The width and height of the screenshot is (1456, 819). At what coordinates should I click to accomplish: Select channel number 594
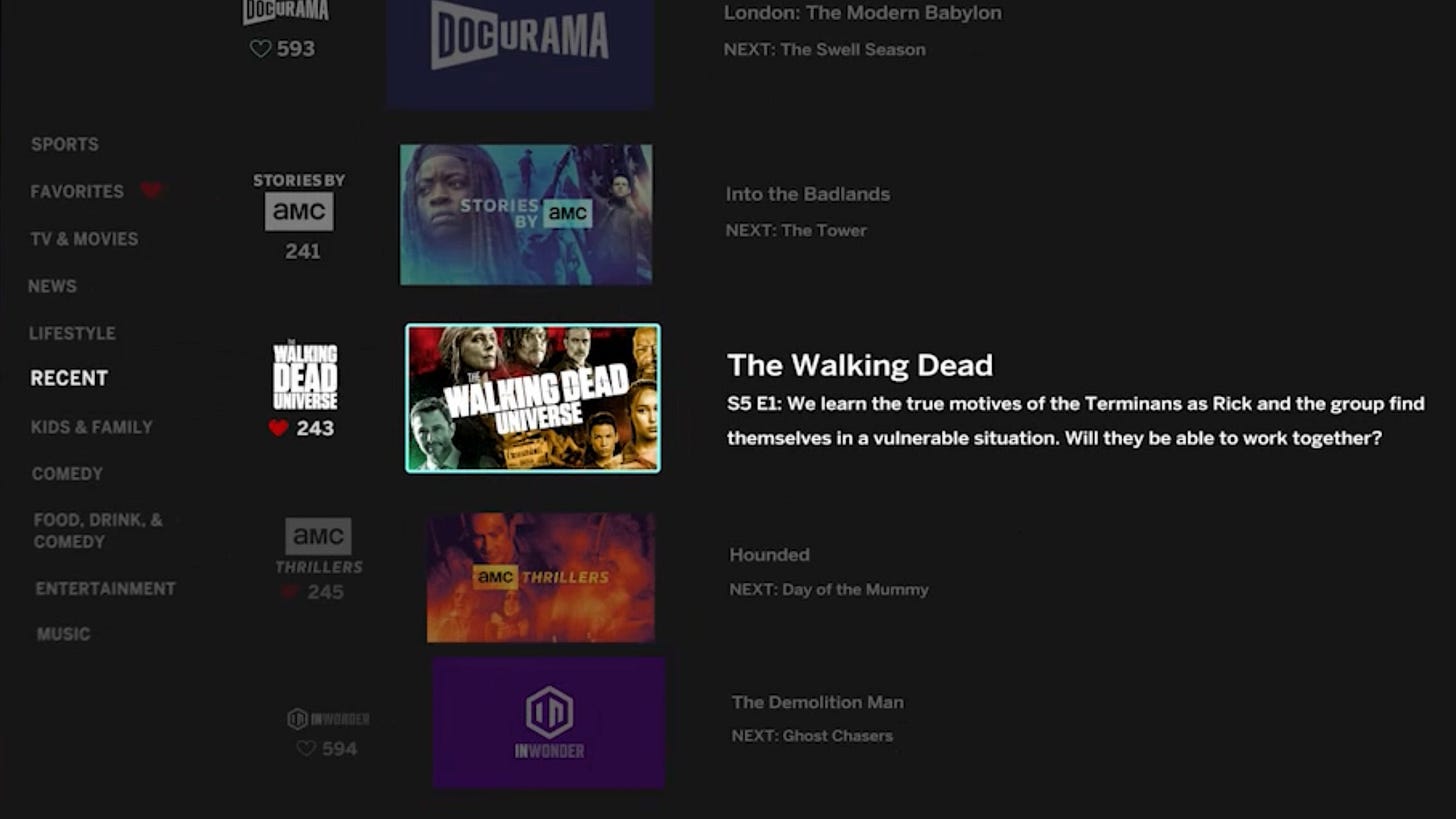(x=339, y=748)
